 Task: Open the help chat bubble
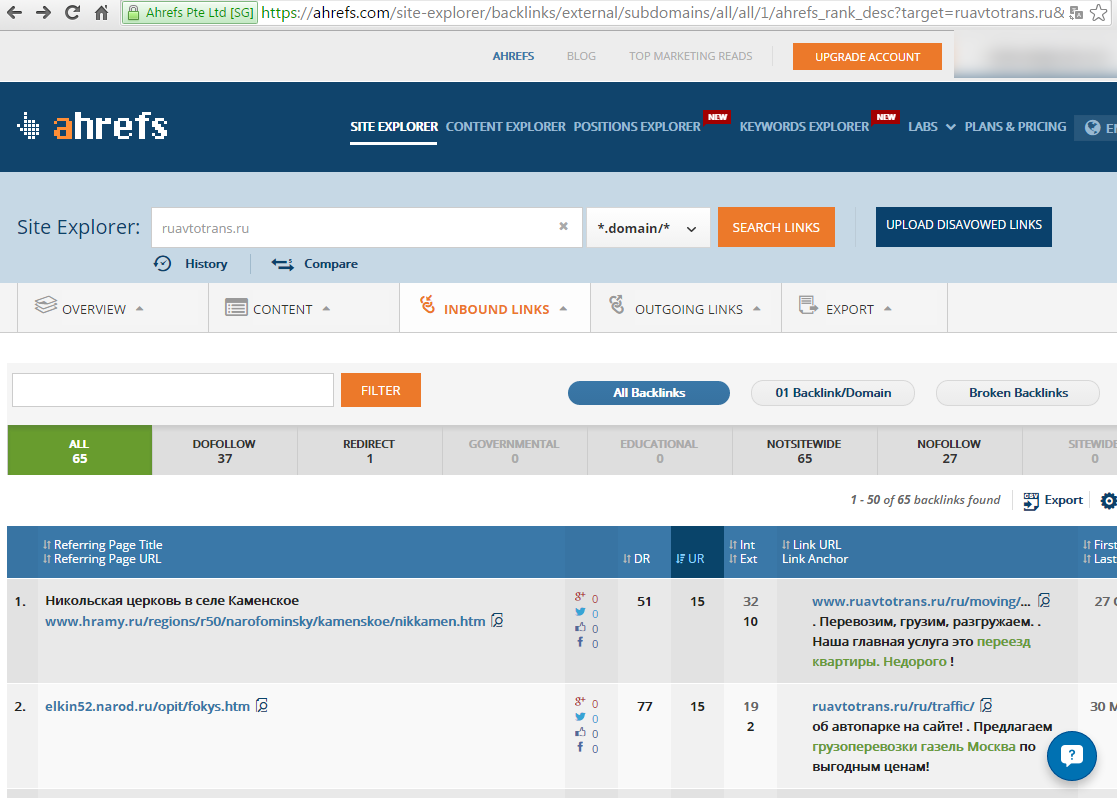[x=1071, y=756]
